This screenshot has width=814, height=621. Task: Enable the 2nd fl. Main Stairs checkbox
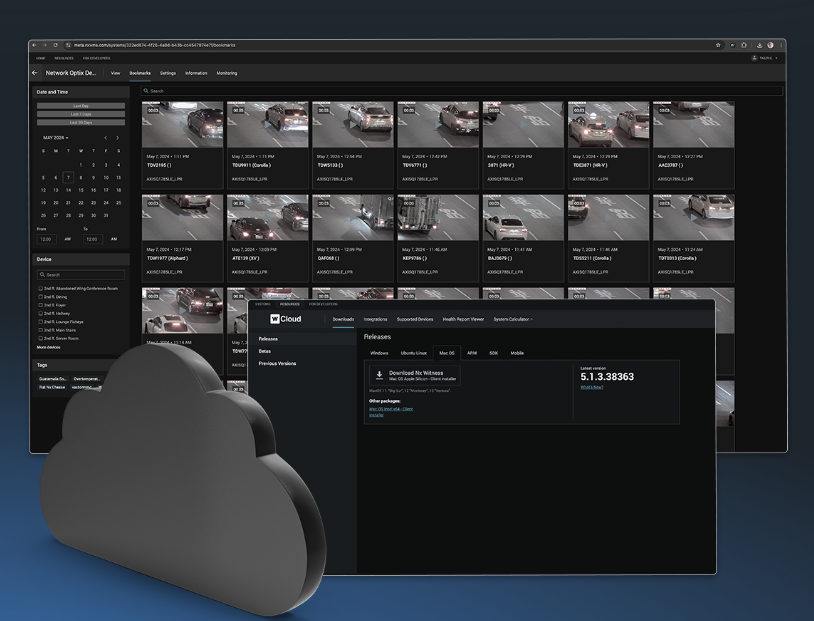click(x=40, y=330)
